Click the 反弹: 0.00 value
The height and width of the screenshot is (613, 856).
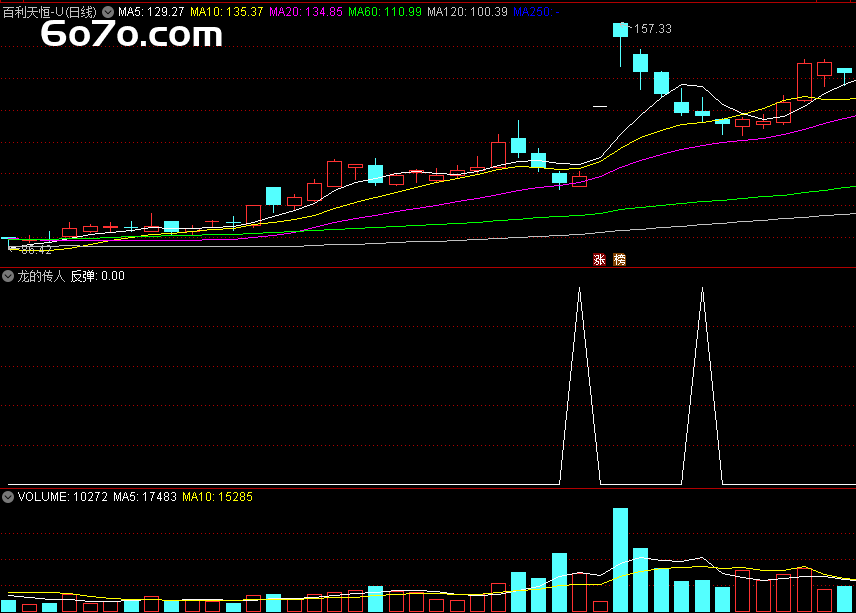click(x=98, y=276)
